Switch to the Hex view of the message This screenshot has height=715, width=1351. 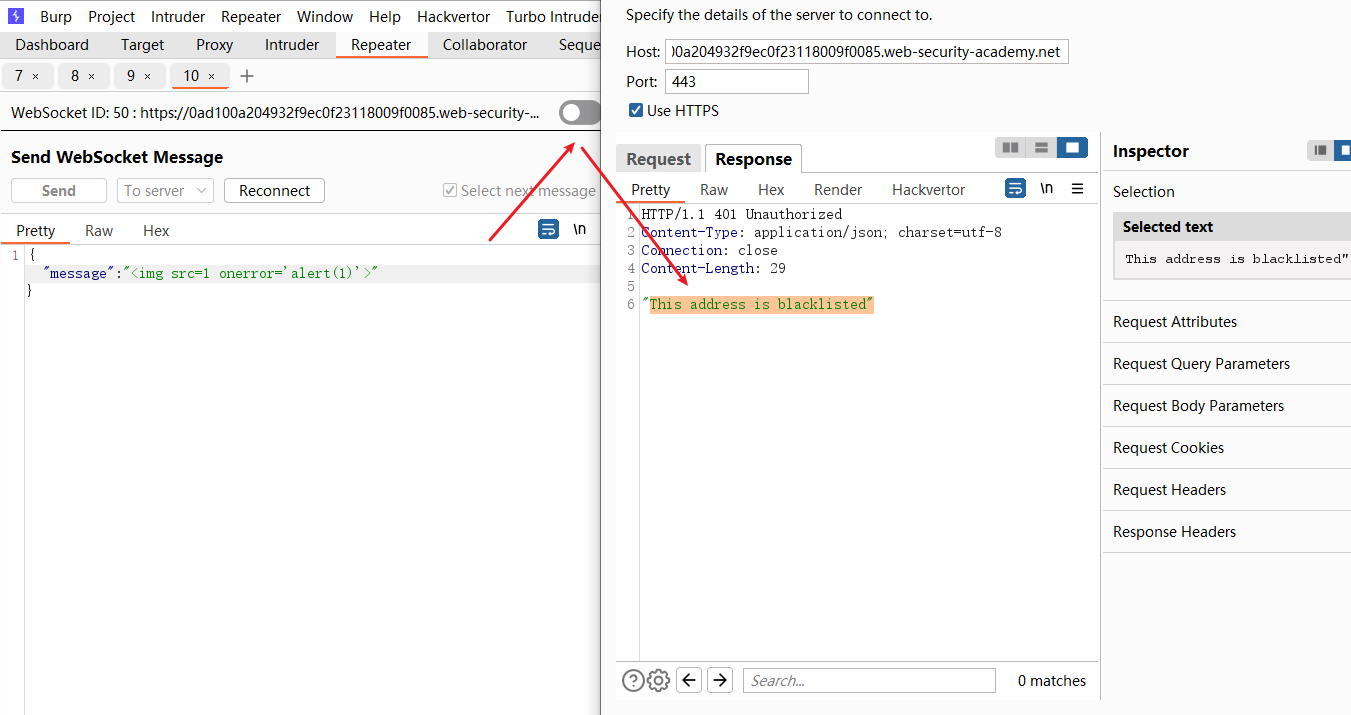click(x=156, y=230)
